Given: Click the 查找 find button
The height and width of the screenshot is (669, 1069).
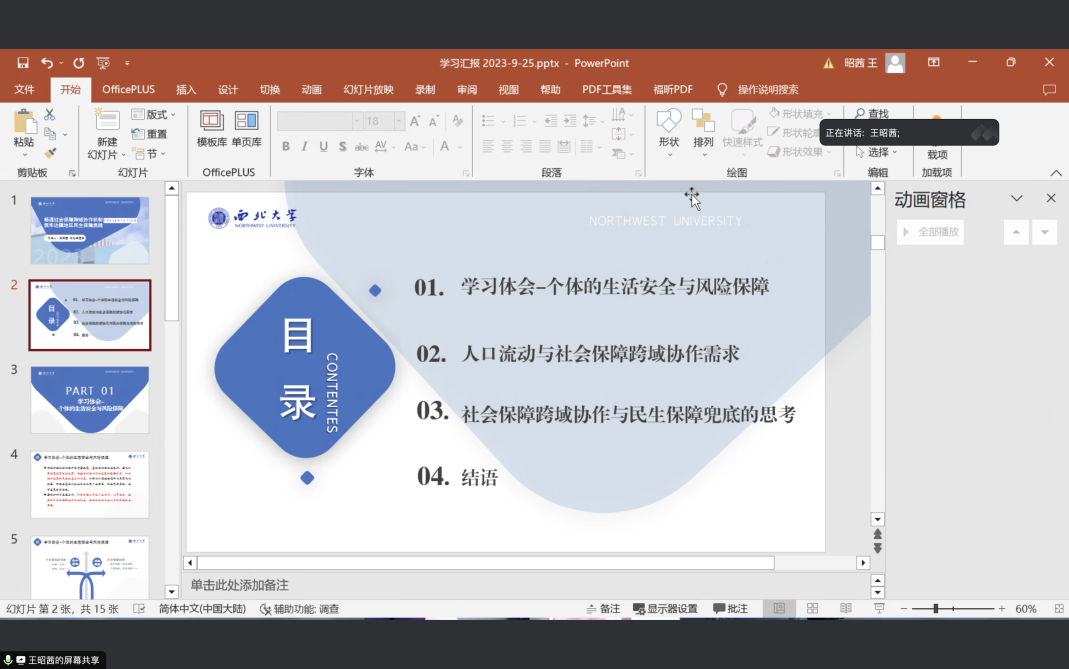Looking at the screenshot, I should click(x=871, y=114).
